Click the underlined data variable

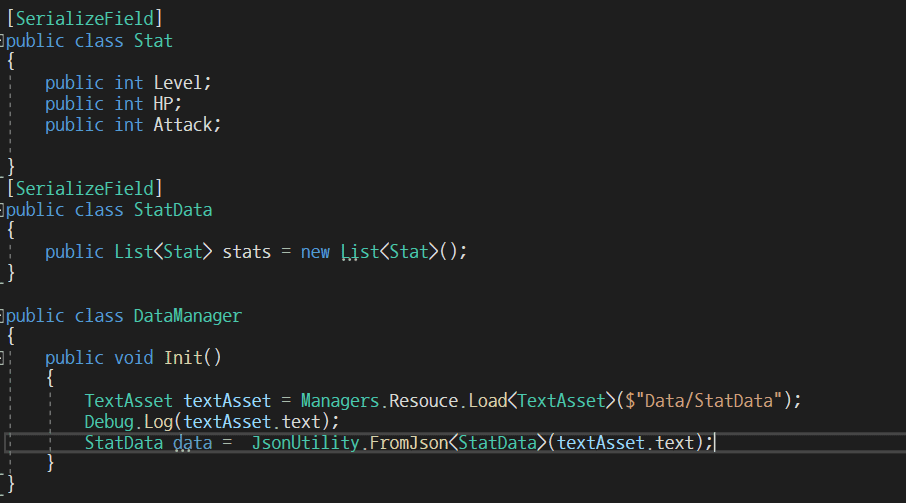(192, 442)
